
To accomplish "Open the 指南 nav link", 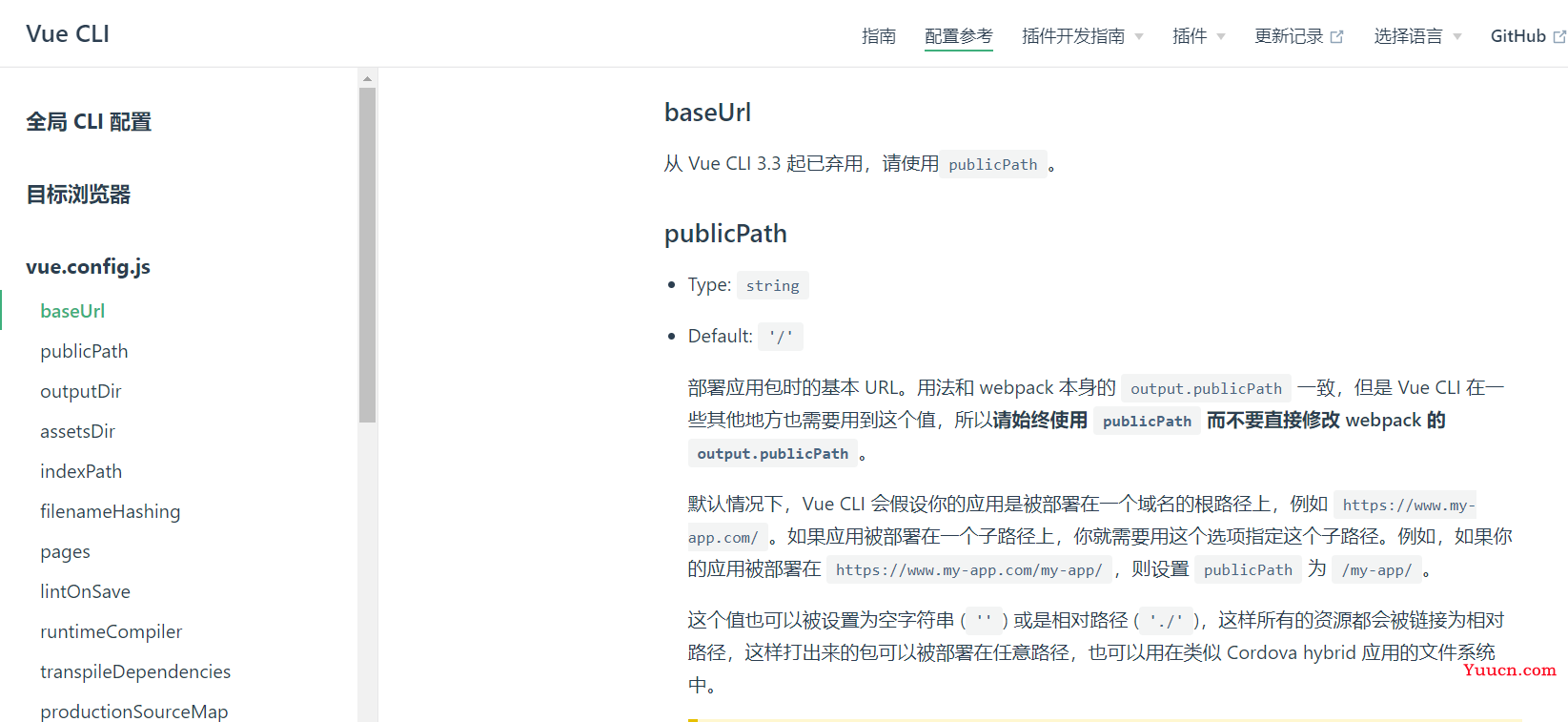I will (x=879, y=36).
